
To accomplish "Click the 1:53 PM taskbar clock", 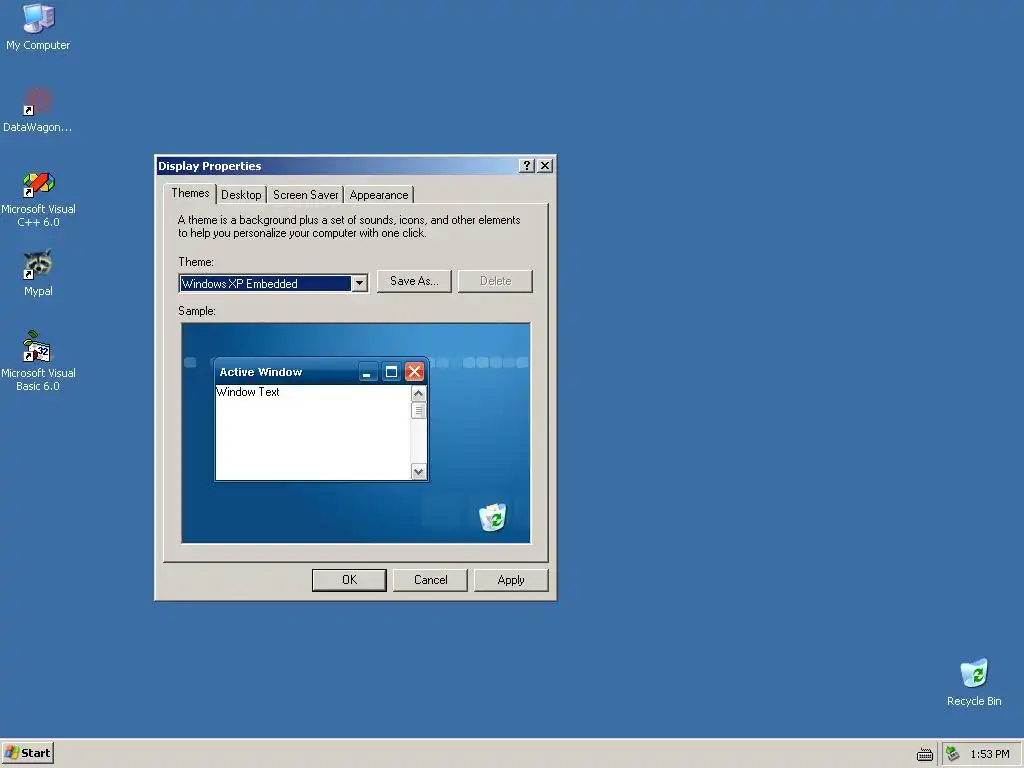I will pyautogui.click(x=989, y=754).
